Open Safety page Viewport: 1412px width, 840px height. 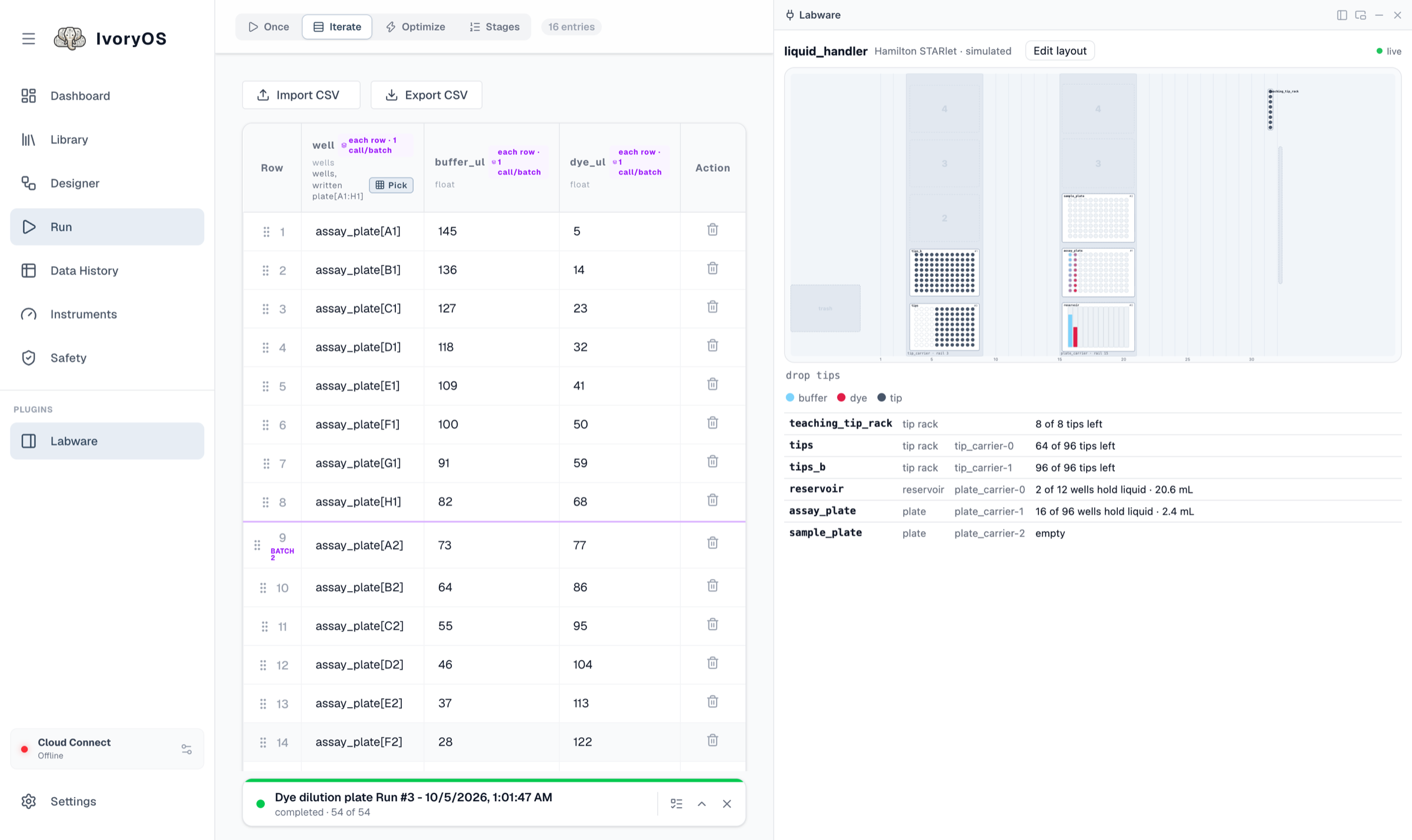(x=107, y=358)
